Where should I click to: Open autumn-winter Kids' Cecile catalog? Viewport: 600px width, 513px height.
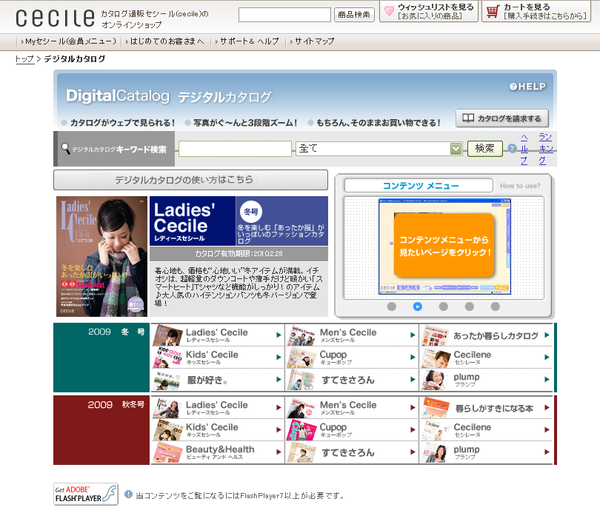point(217,430)
